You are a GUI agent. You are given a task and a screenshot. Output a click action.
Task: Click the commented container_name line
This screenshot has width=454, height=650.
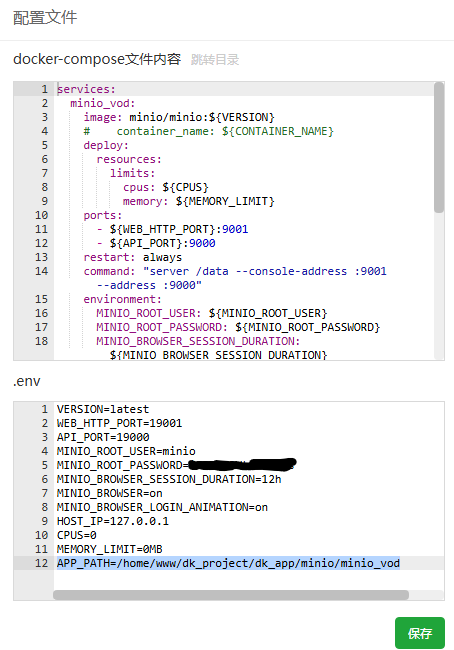(209, 131)
